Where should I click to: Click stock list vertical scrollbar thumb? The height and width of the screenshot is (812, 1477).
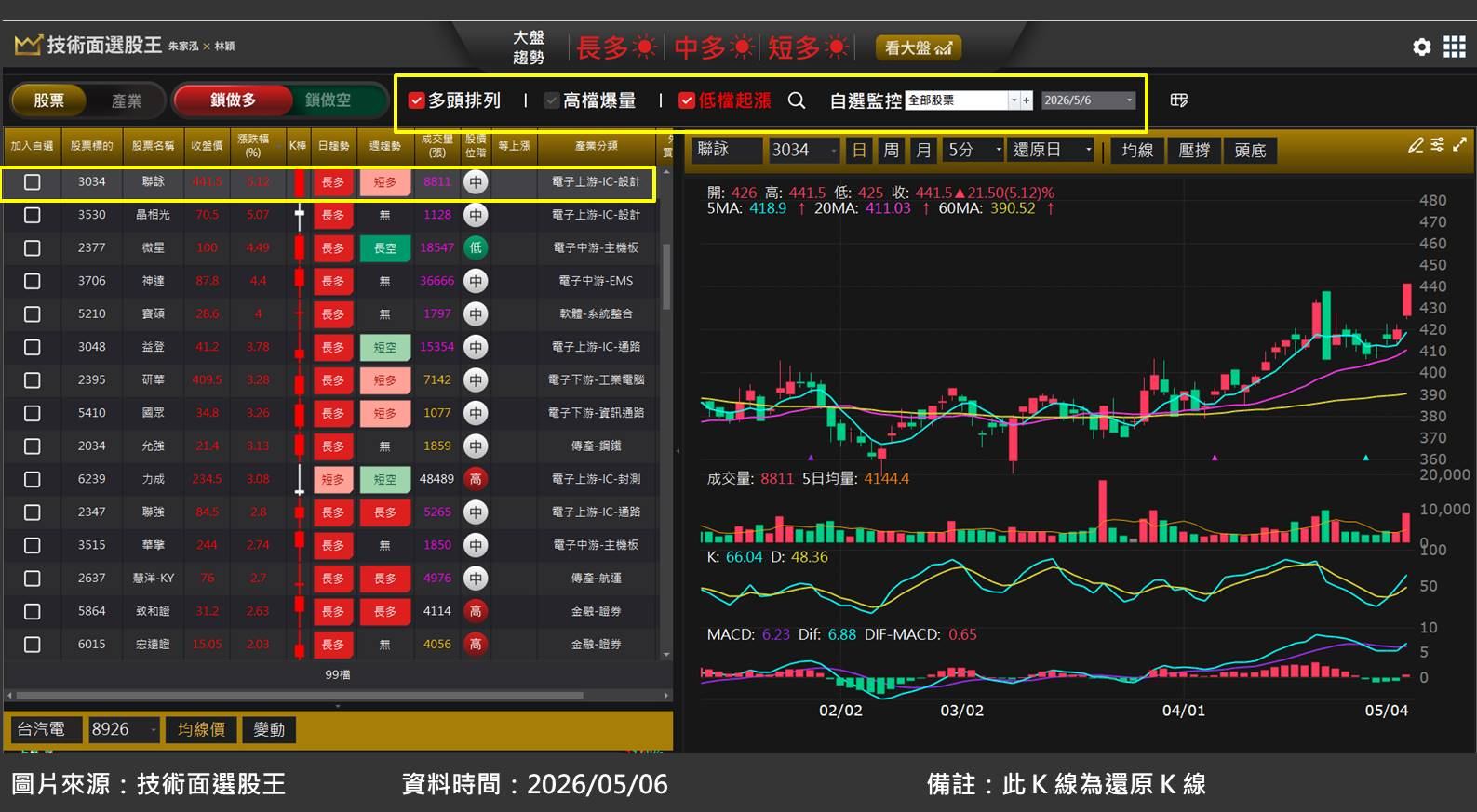point(666,276)
